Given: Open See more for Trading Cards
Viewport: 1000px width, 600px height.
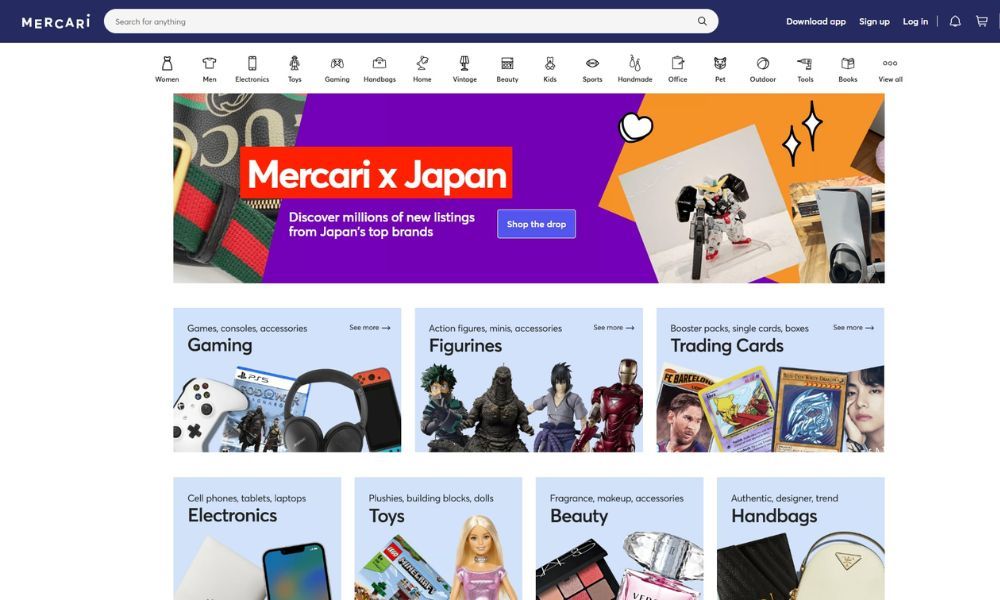Looking at the screenshot, I should 853,327.
